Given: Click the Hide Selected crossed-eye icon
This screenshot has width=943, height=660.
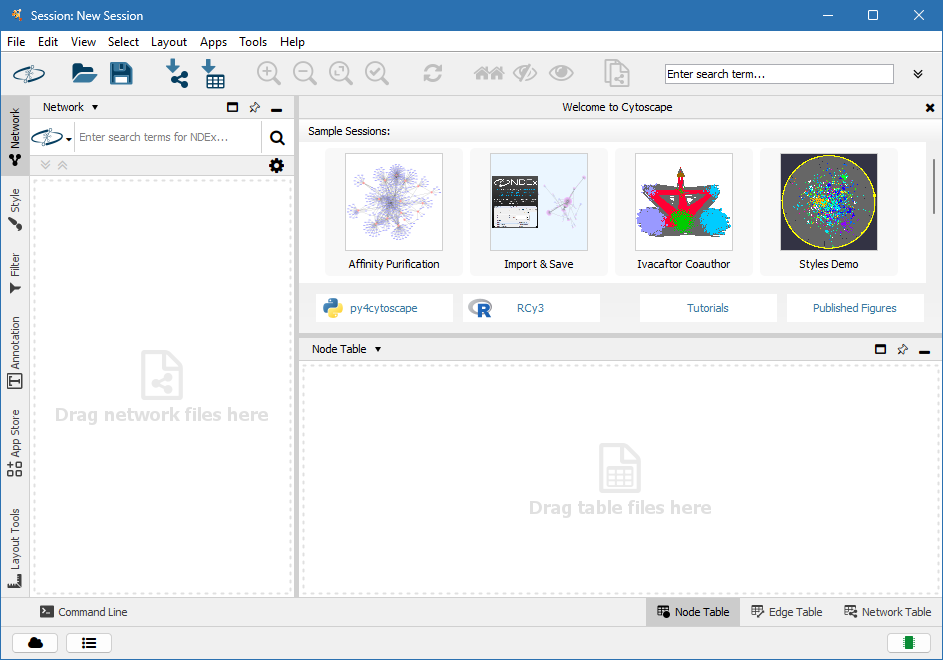Looking at the screenshot, I should coord(524,73).
